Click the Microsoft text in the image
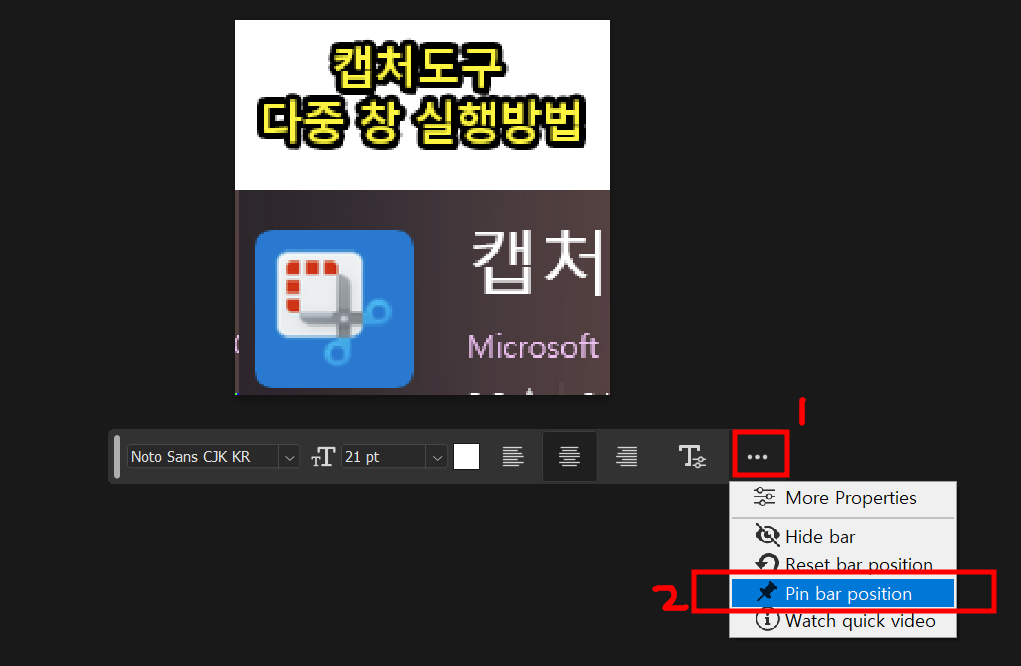The width and height of the screenshot is (1021, 666). click(x=533, y=347)
